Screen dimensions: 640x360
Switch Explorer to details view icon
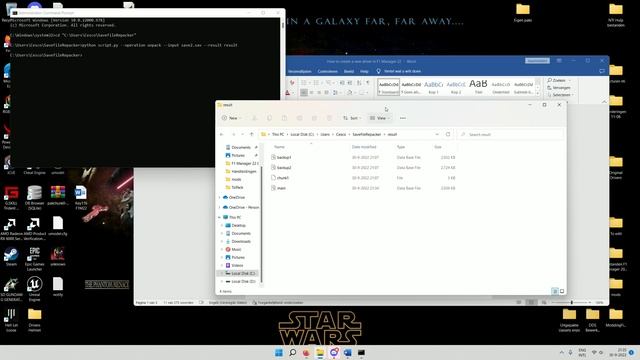(x=555, y=291)
